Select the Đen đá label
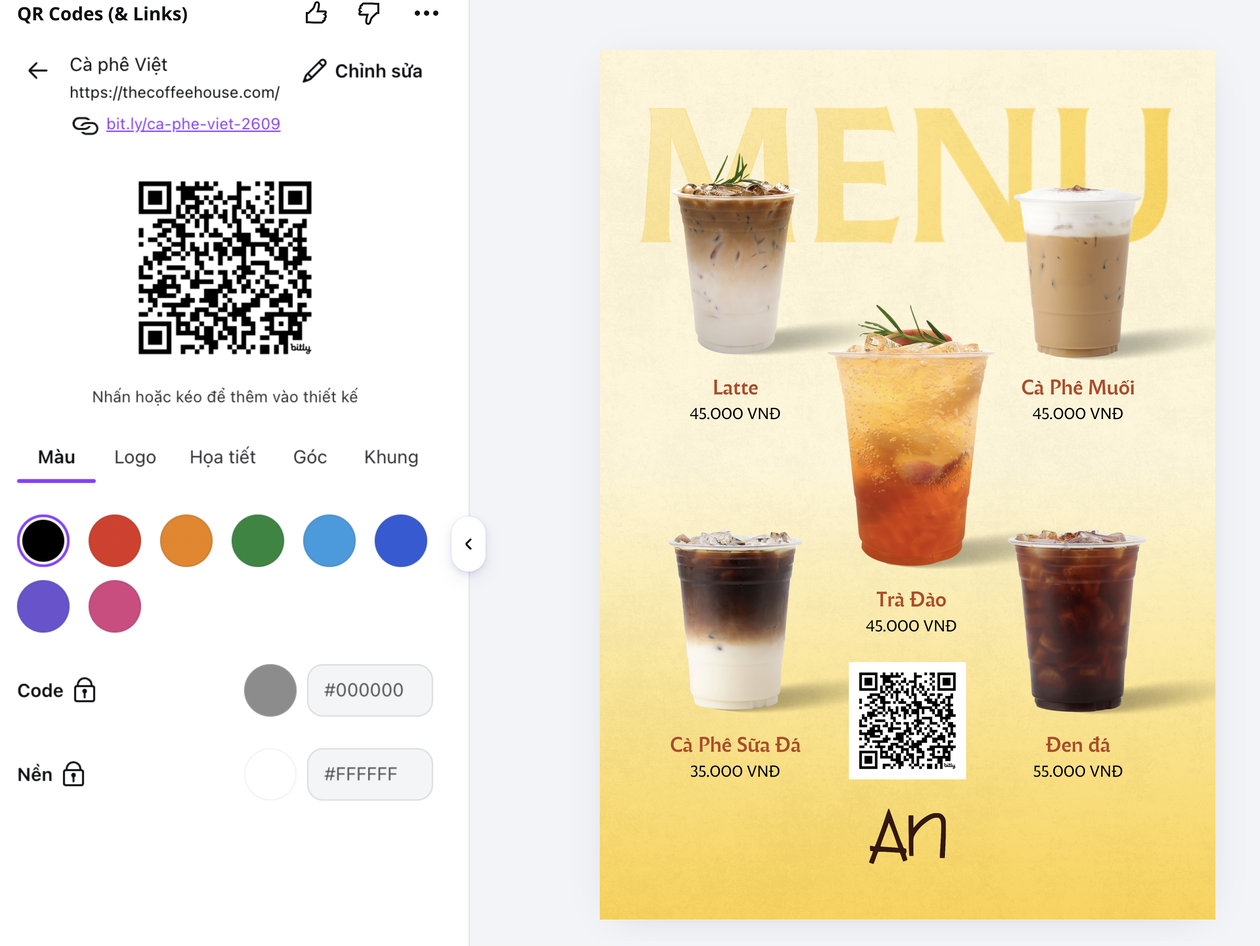This screenshot has height=946, width=1260. click(1078, 745)
